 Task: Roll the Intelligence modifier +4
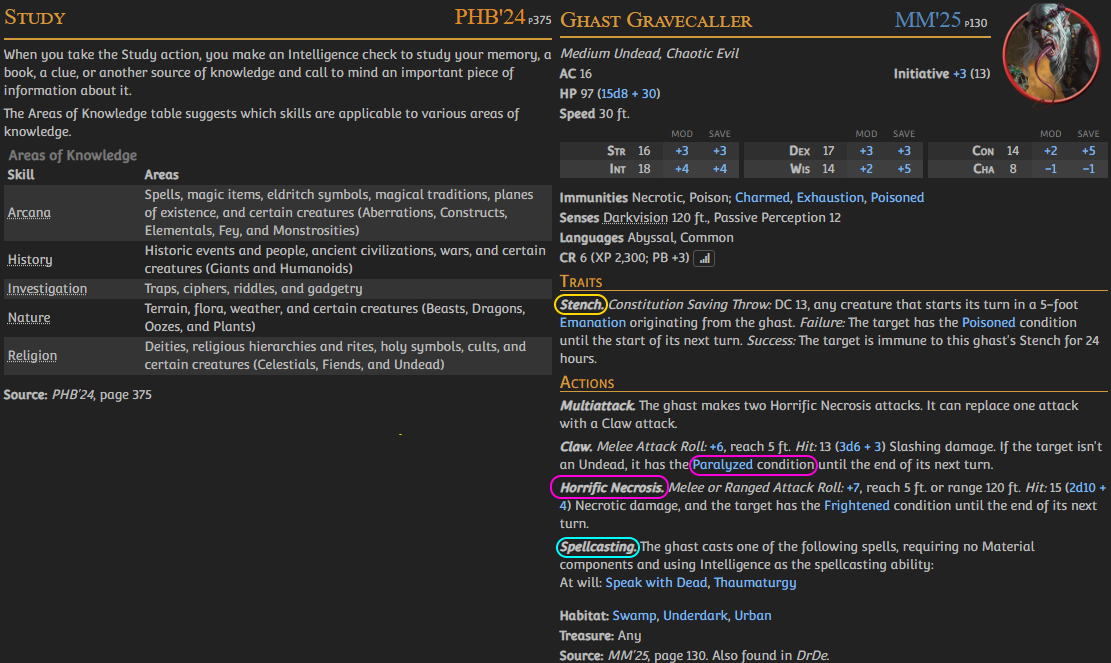(x=682, y=169)
